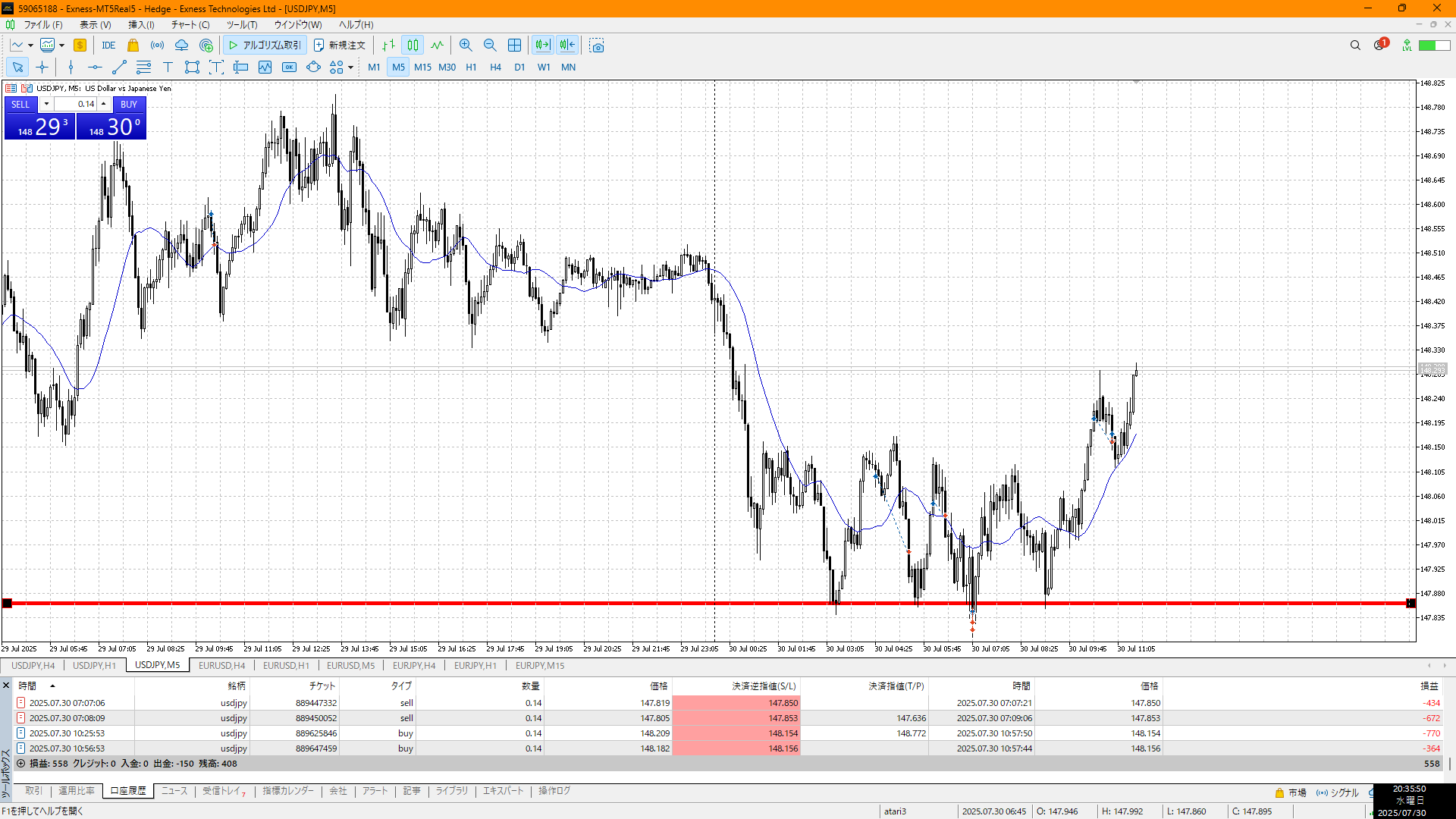Click the 0.14 volume input field
Image resolution: width=1456 pixels, height=819 pixels.
(x=75, y=105)
